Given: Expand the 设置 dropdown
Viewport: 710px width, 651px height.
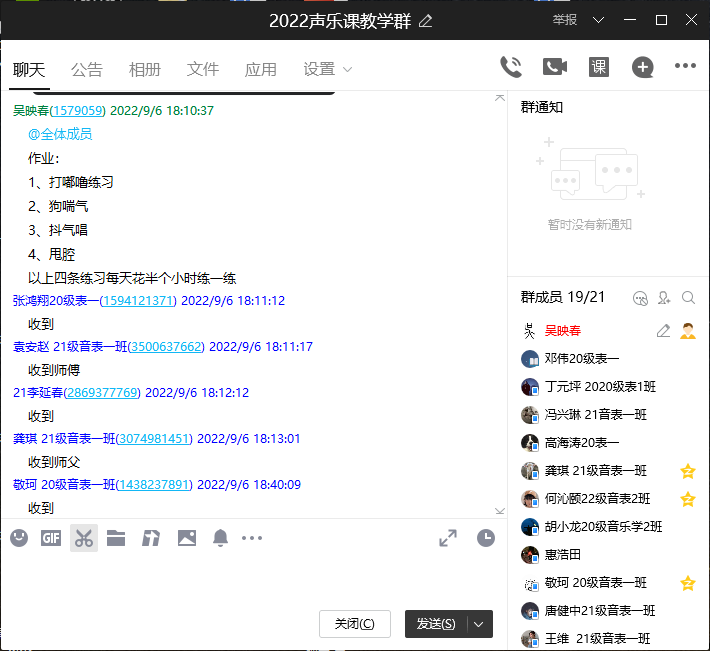Looking at the screenshot, I should 327,70.
